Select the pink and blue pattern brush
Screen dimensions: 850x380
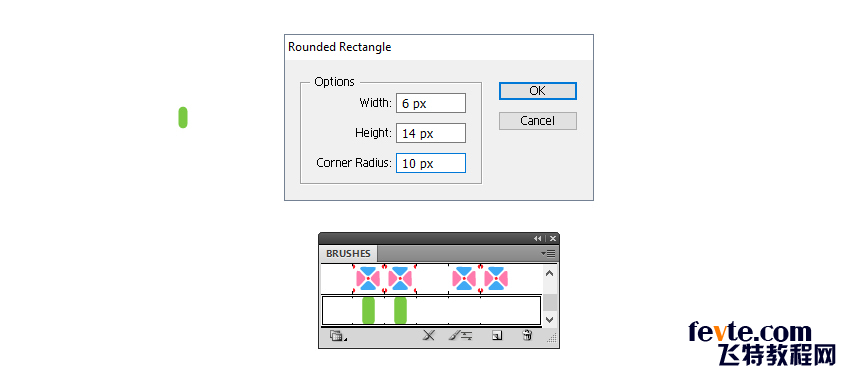(432, 279)
